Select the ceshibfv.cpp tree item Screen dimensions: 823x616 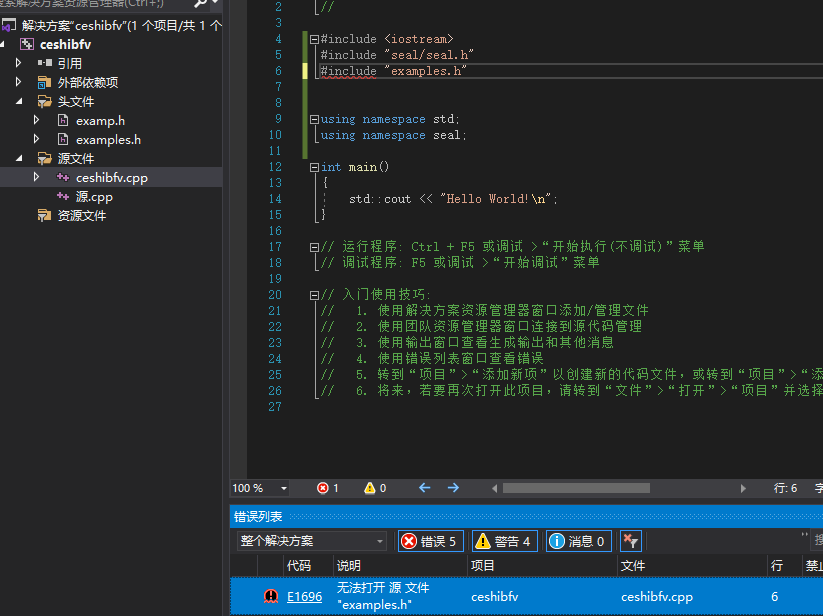click(x=112, y=178)
